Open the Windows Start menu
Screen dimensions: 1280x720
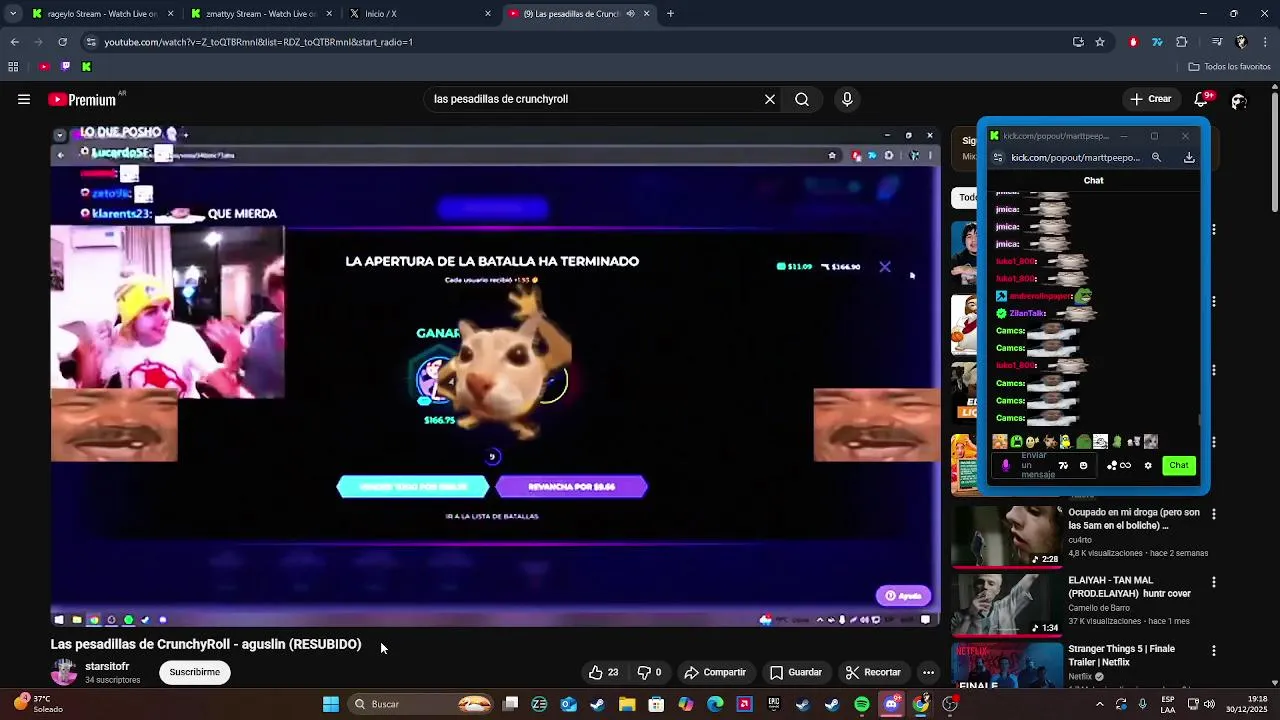(x=331, y=704)
